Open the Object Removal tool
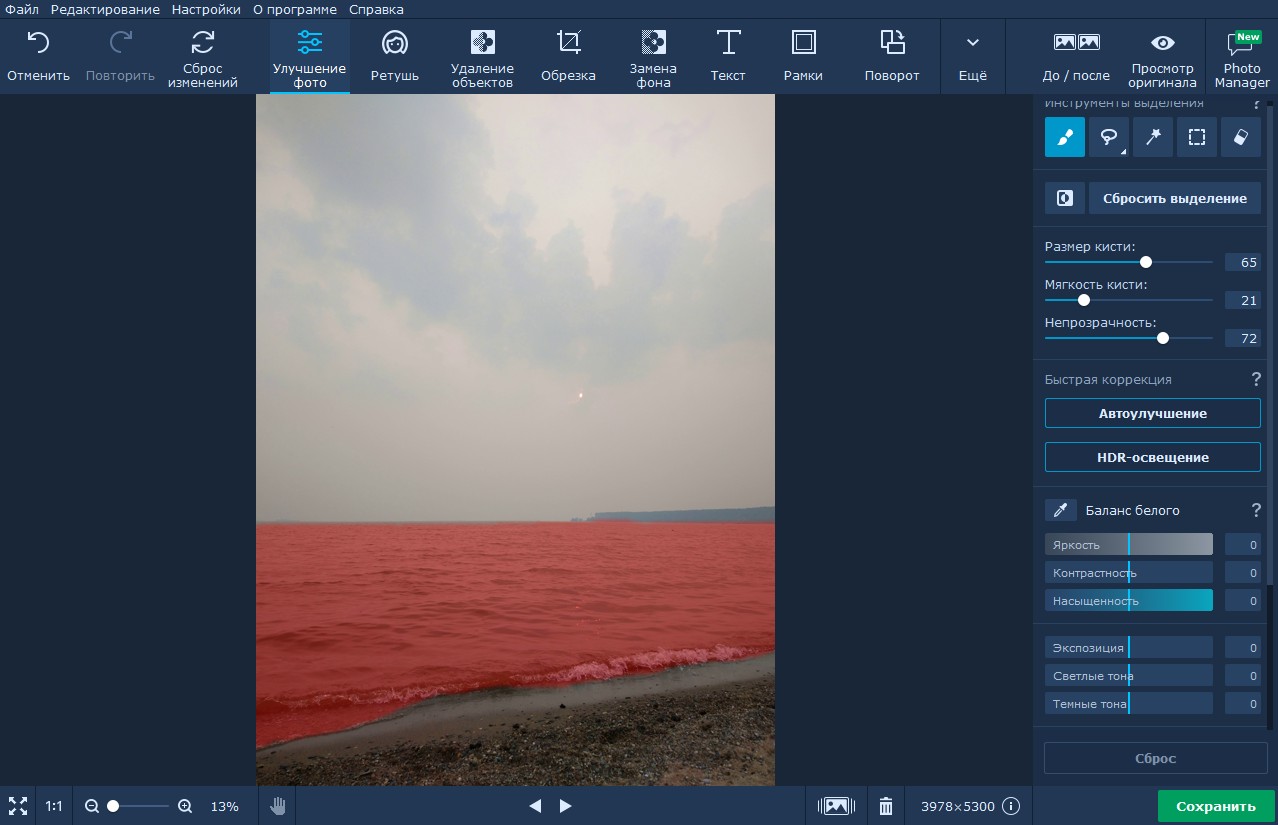Screen dimensions: 1278x825 pos(482,57)
